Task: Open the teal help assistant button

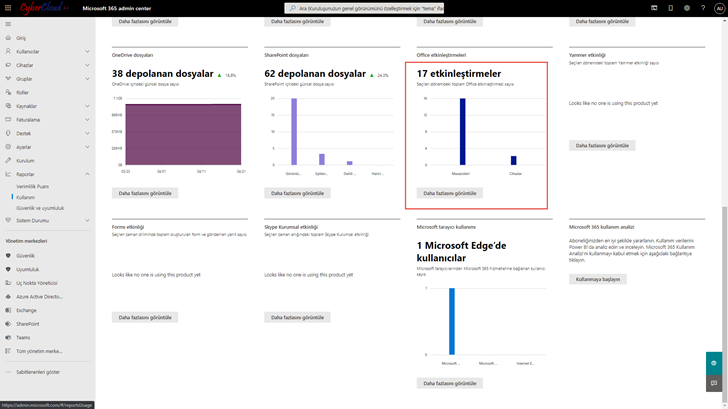Action: (714, 363)
